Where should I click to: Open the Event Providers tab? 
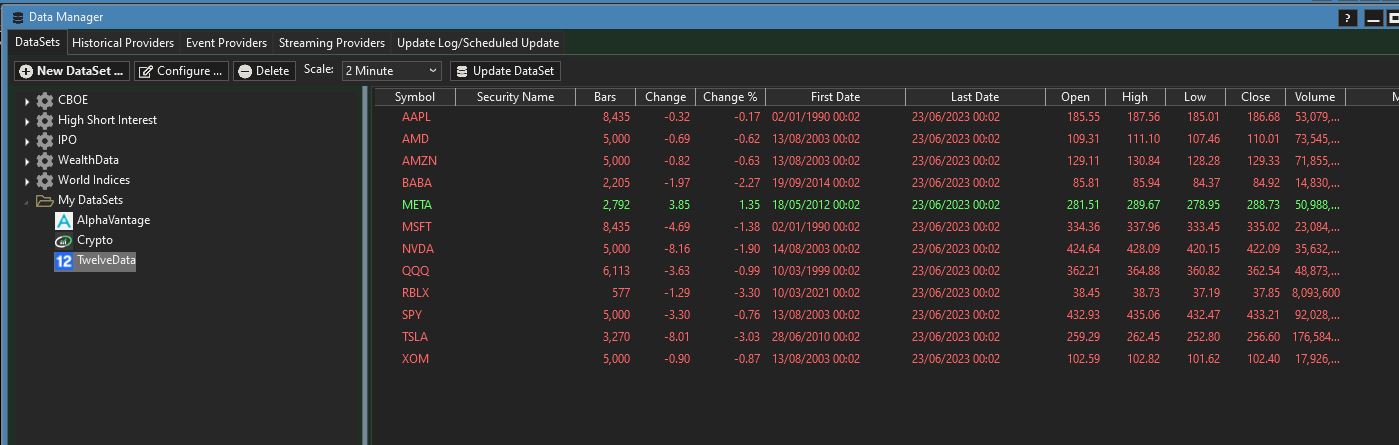pyautogui.click(x=226, y=43)
